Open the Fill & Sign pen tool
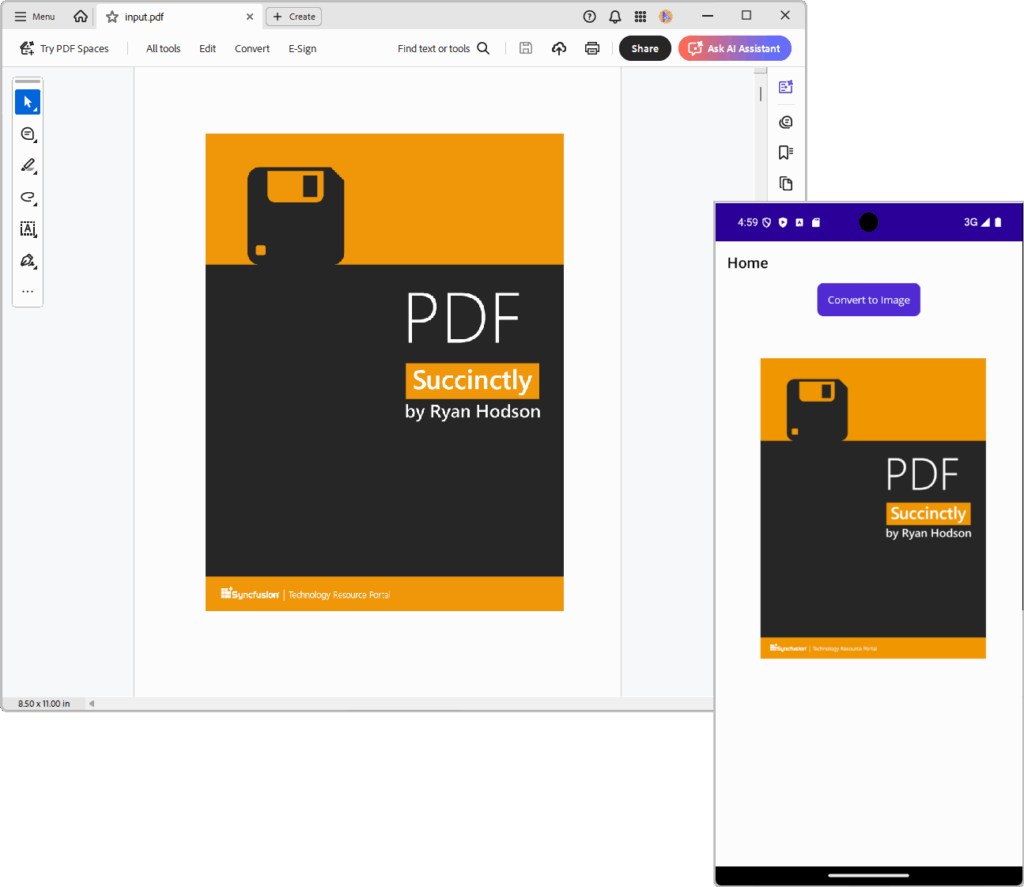The width and height of the screenshot is (1024, 887). pos(28,260)
